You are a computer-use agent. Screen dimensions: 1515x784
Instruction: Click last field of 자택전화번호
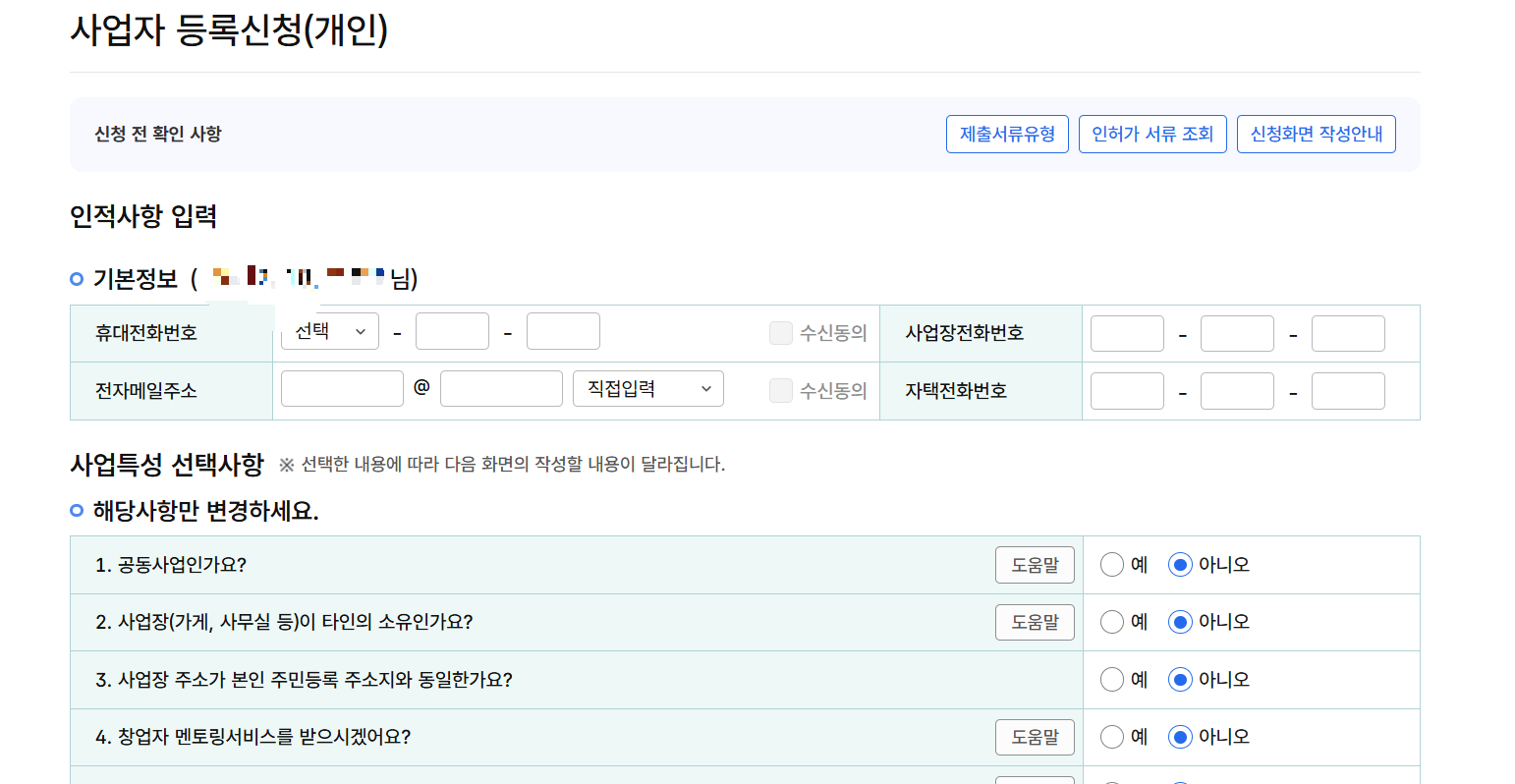(x=1348, y=391)
